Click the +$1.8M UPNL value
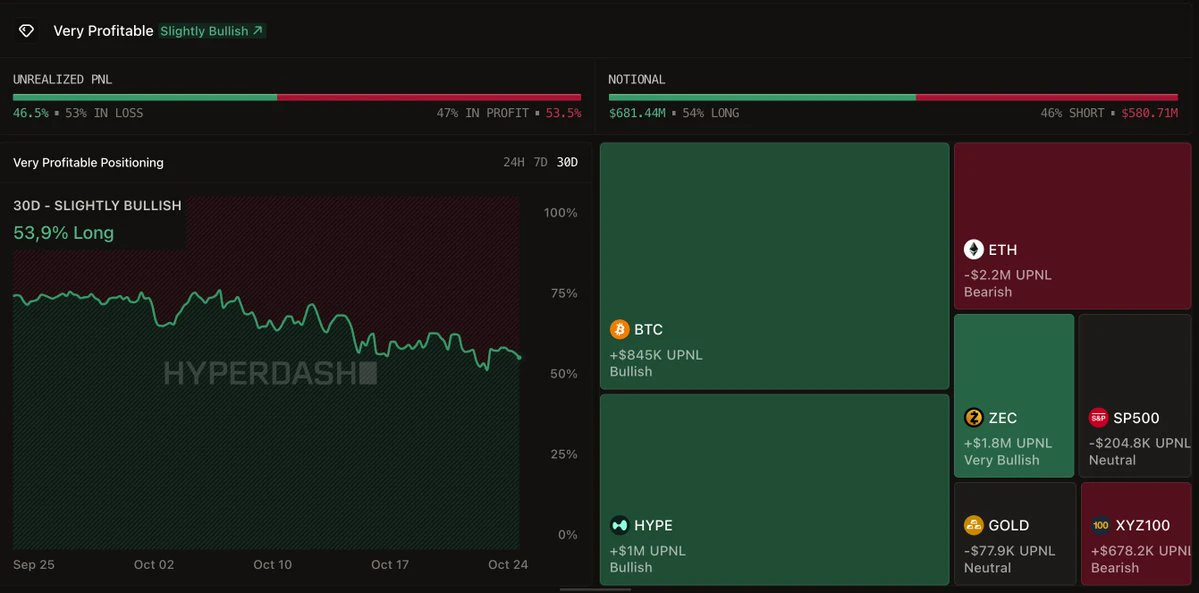1199x593 pixels. (1008, 443)
